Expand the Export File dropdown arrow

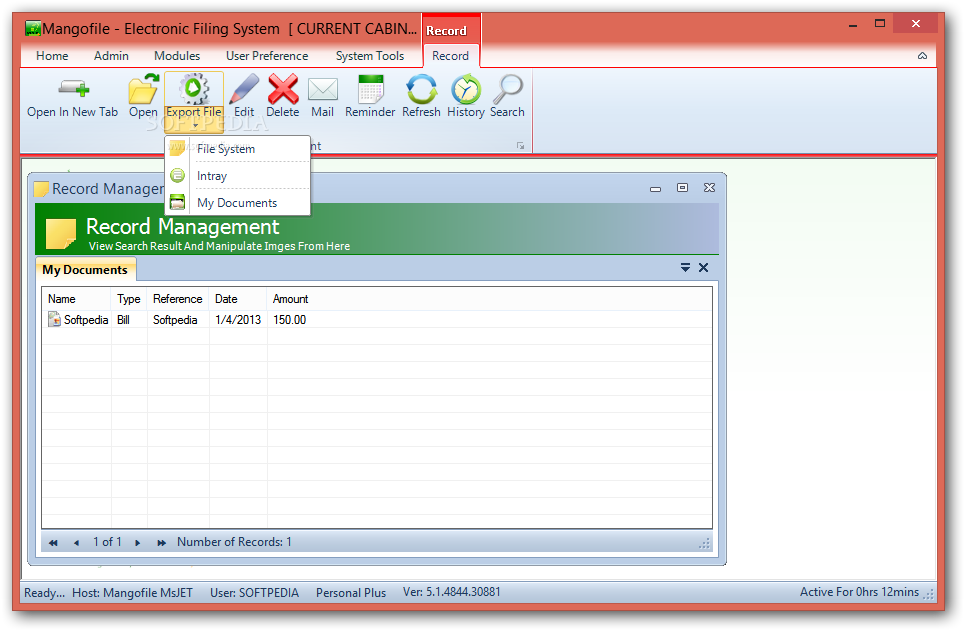[x=194, y=126]
